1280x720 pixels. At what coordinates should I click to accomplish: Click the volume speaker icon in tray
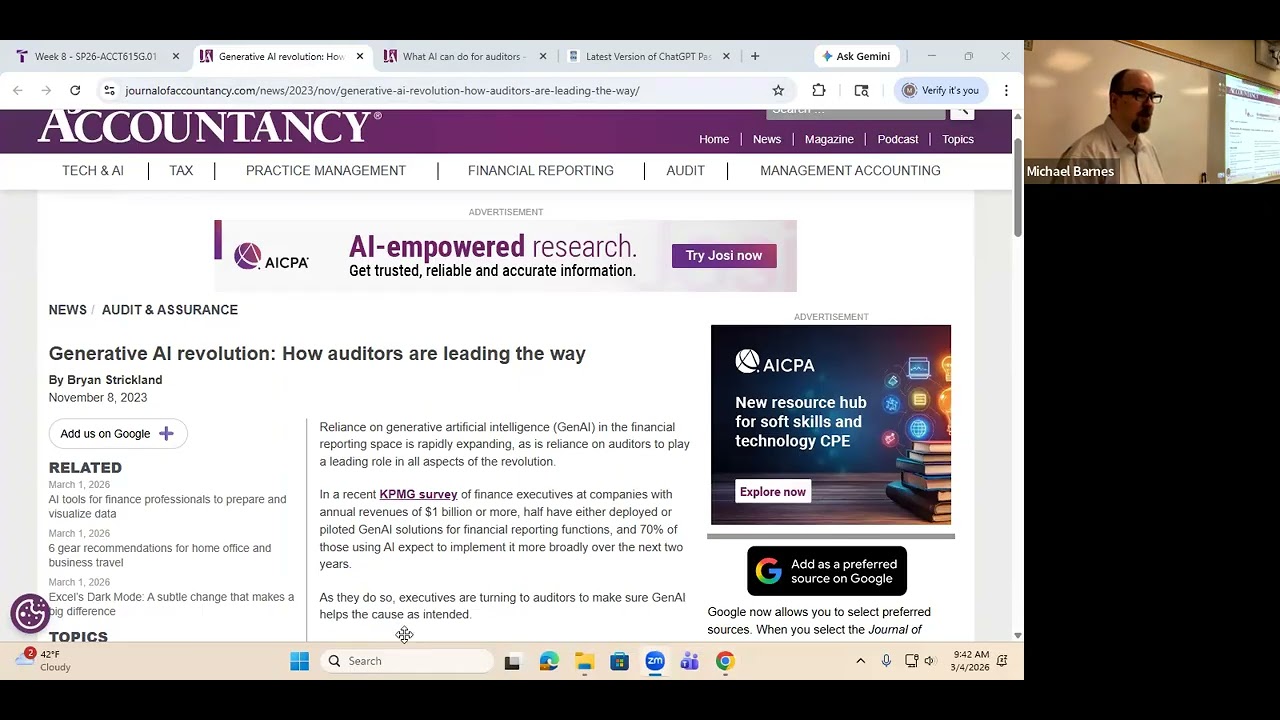pos(929,661)
